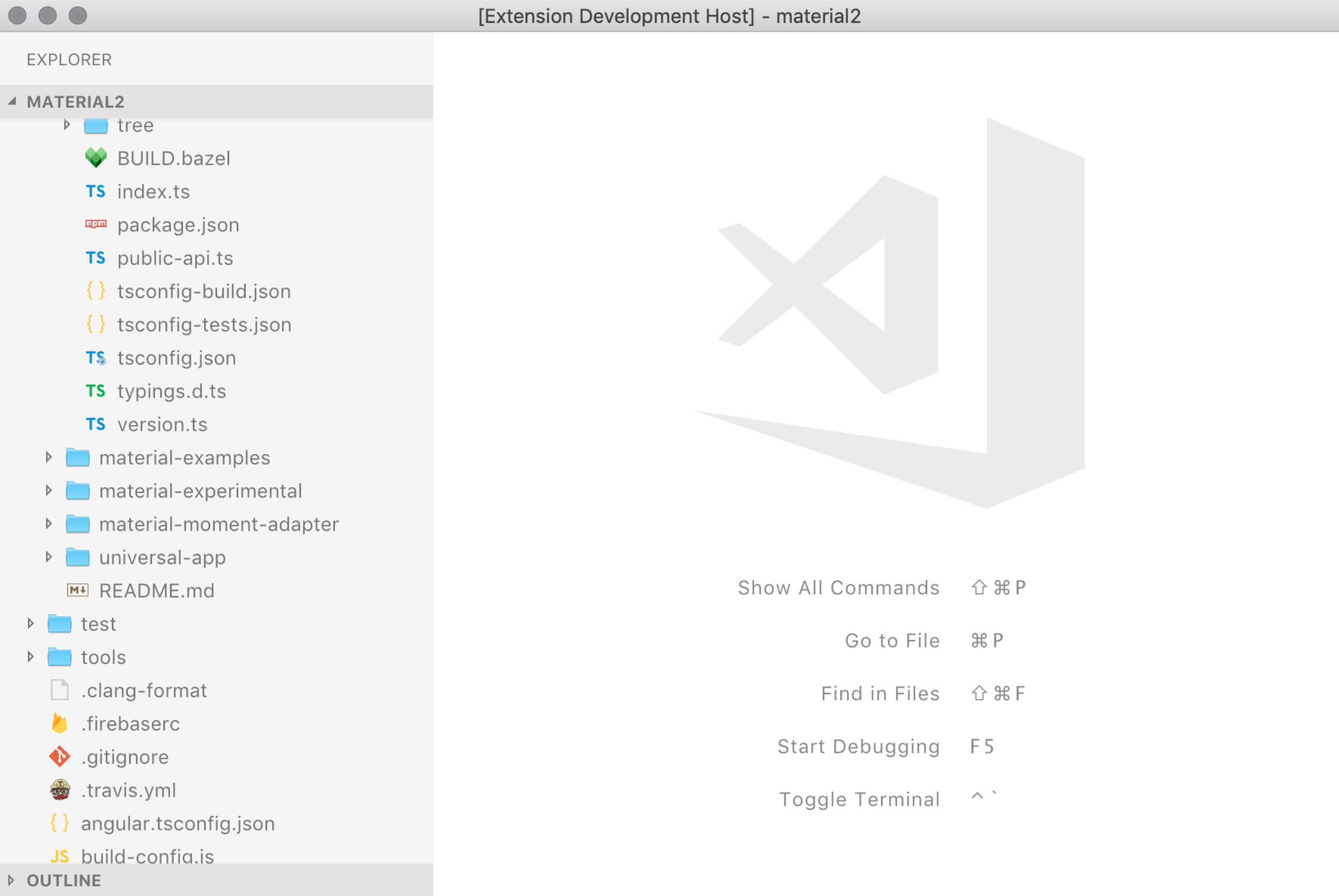Click the Firebase flame icon beside .firebaserc
1339x896 pixels.
pyautogui.click(x=59, y=723)
